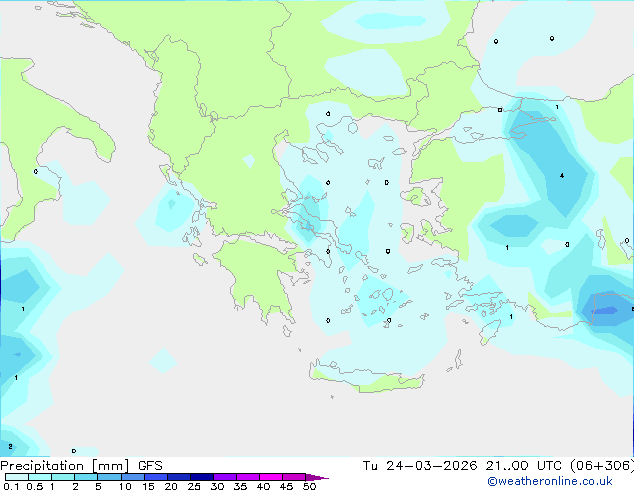
Task: Select the 0.5–1 mm legend swatch
Action: pyautogui.click(x=40, y=477)
